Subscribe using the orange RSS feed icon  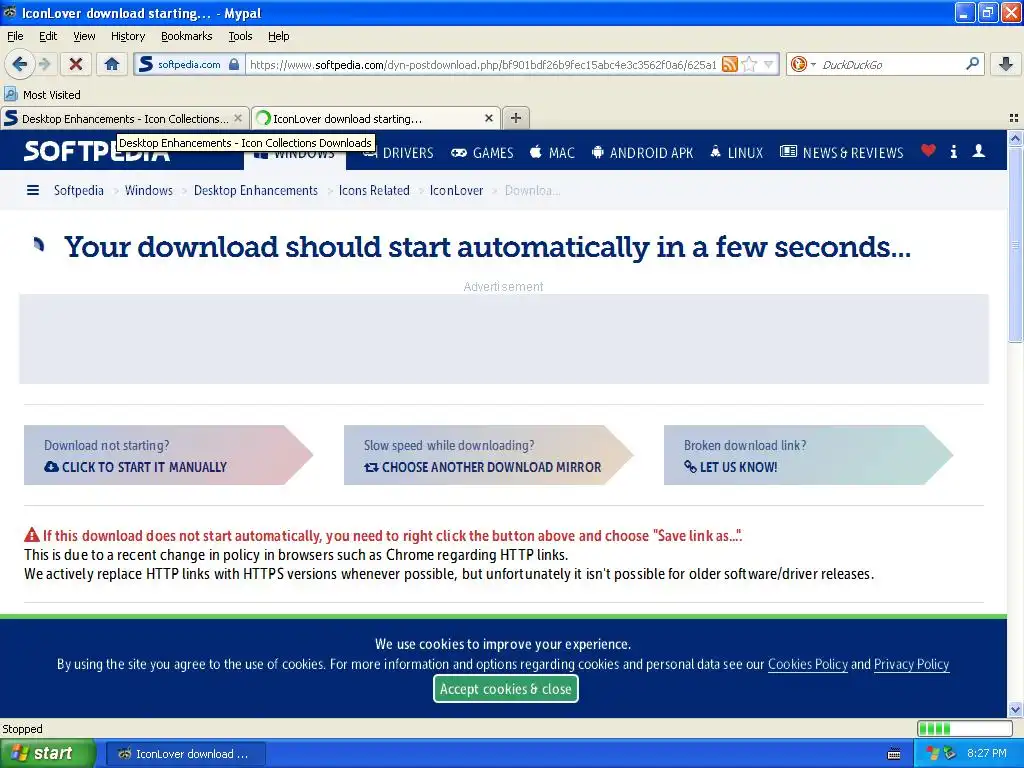pos(729,64)
